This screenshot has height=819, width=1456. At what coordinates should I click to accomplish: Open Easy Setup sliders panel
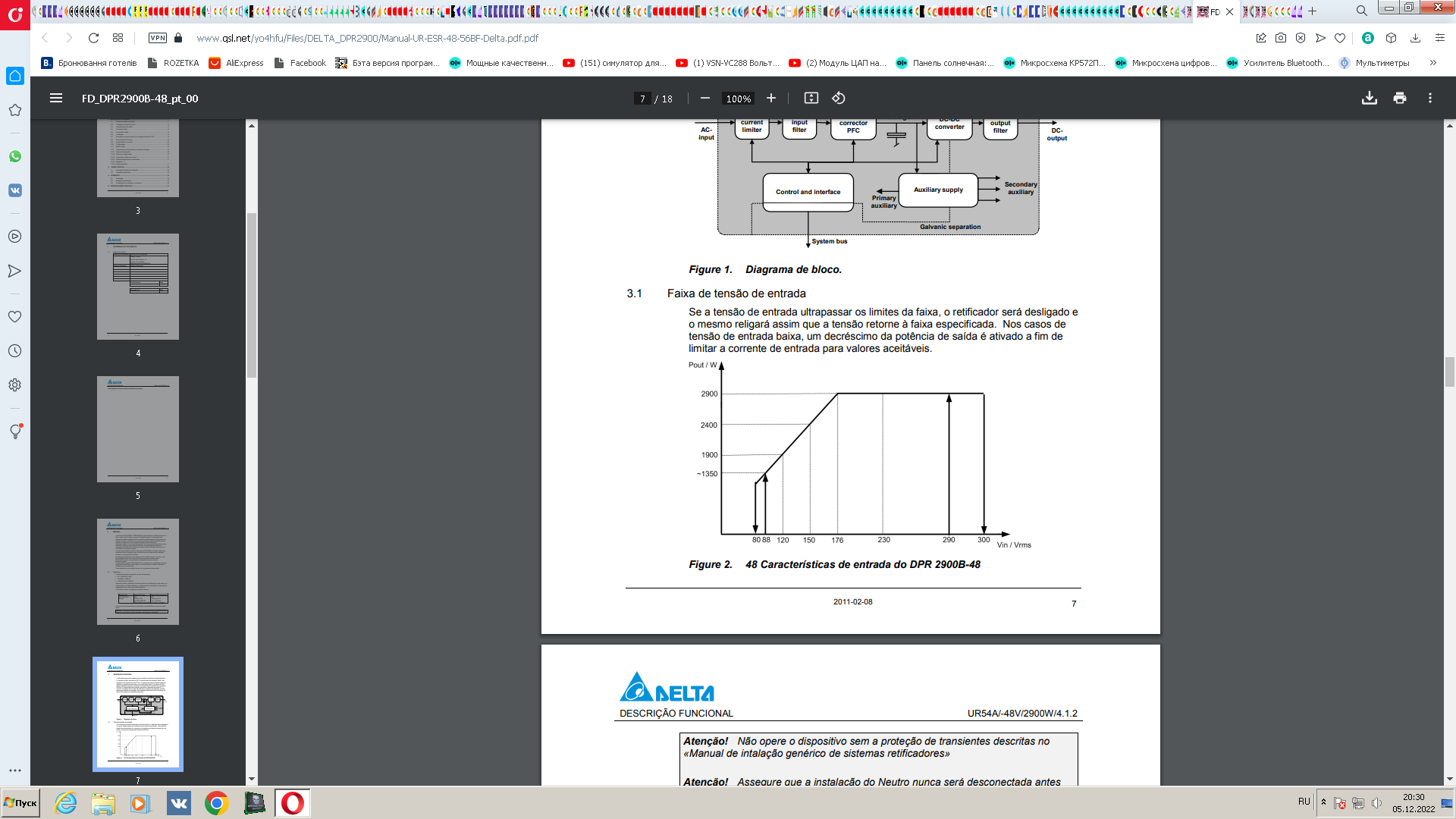tap(1439, 38)
